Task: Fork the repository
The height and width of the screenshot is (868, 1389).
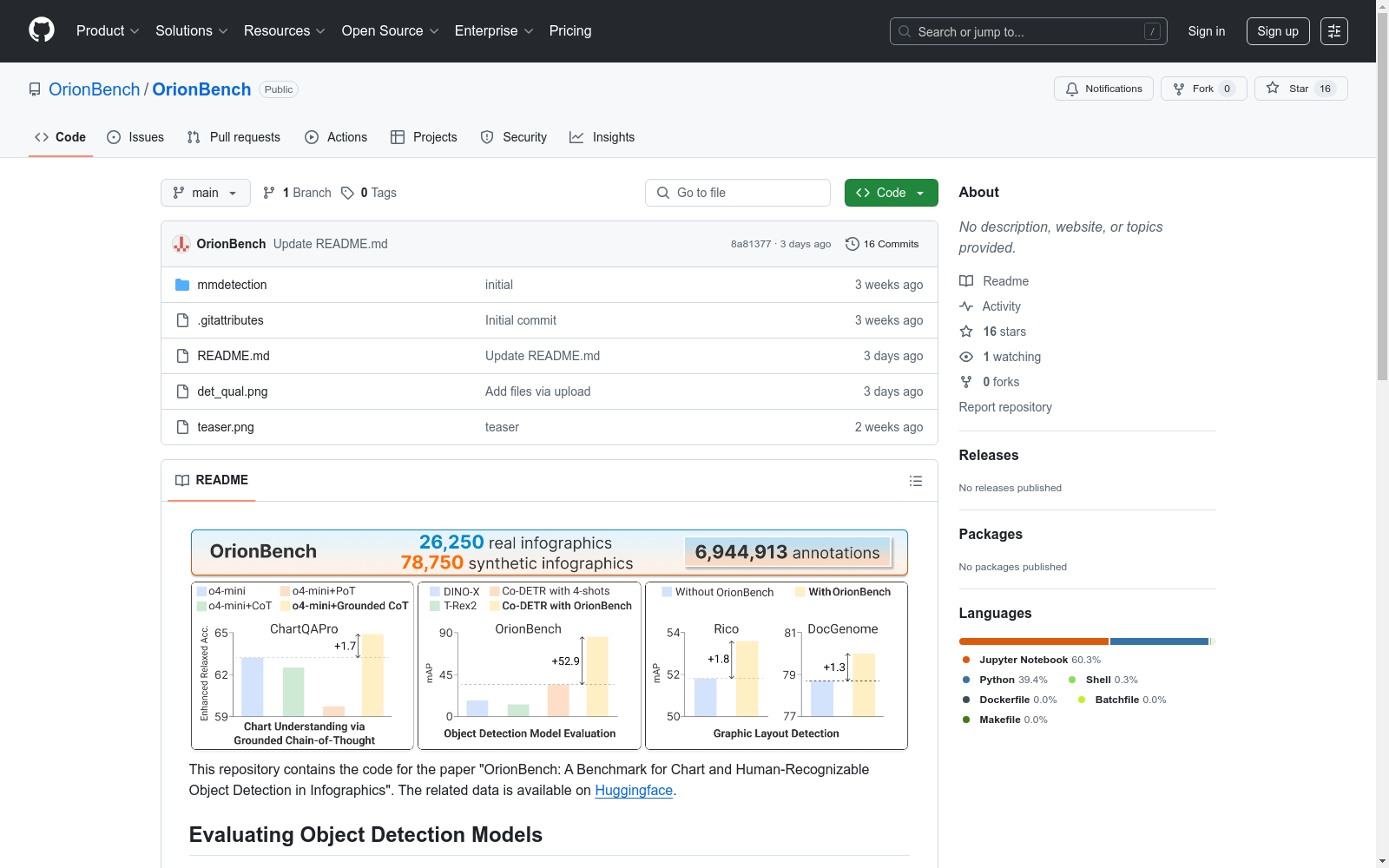Action: (1204, 89)
